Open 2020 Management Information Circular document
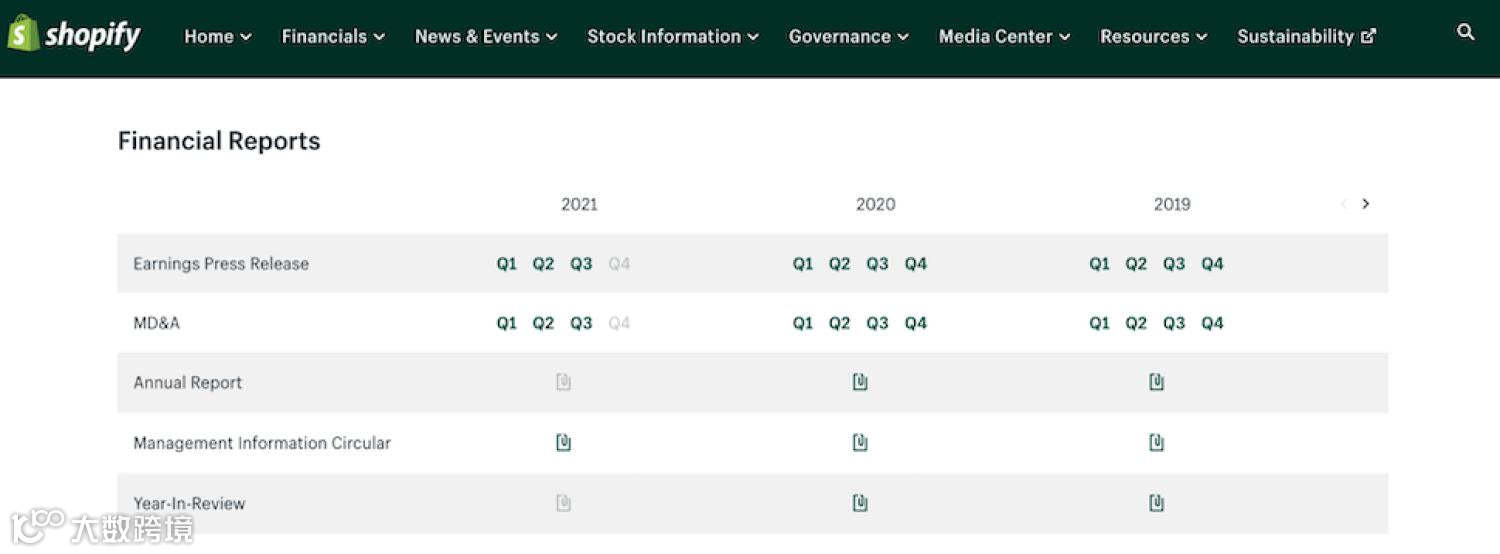Viewport: 1500px width, 554px height. click(860, 442)
